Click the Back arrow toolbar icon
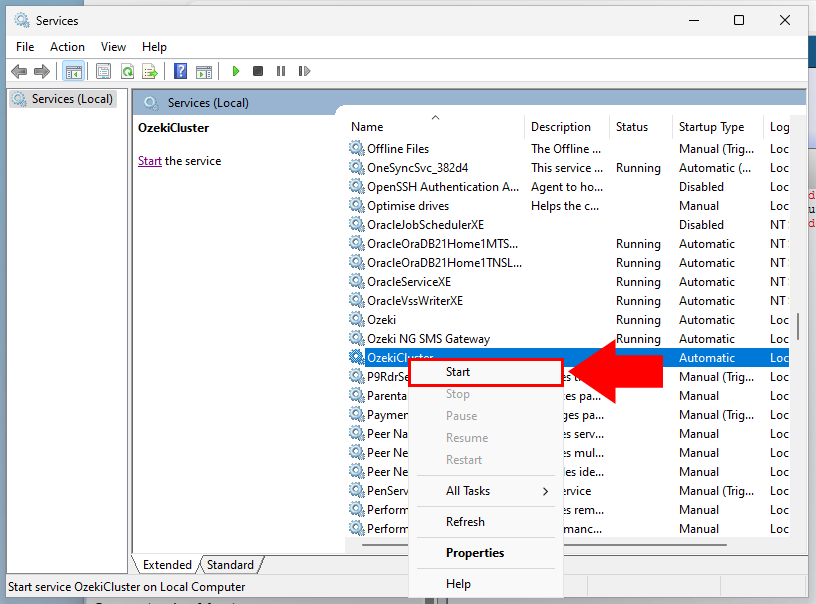Image resolution: width=816 pixels, height=604 pixels. point(19,71)
